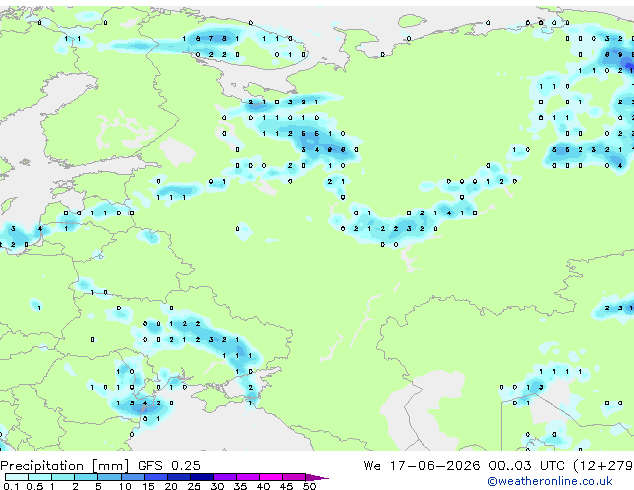Click the 'GFS 0.25' model label
Image resolution: width=634 pixels, height=490 pixels.
169,466
